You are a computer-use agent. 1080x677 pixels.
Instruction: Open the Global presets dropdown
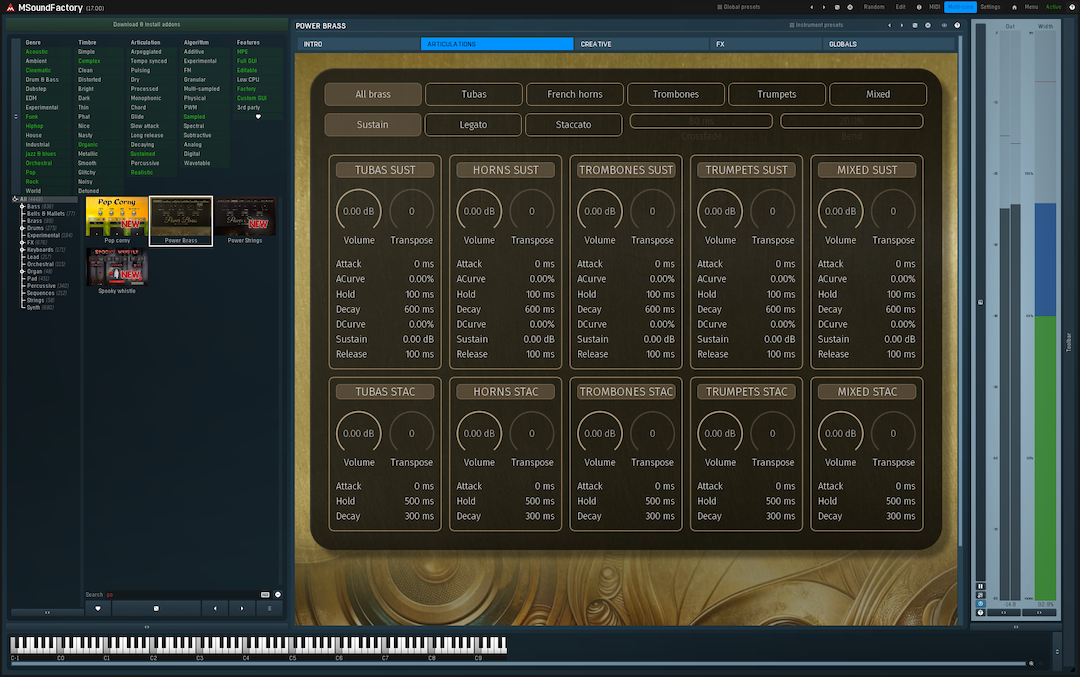tap(738, 7)
